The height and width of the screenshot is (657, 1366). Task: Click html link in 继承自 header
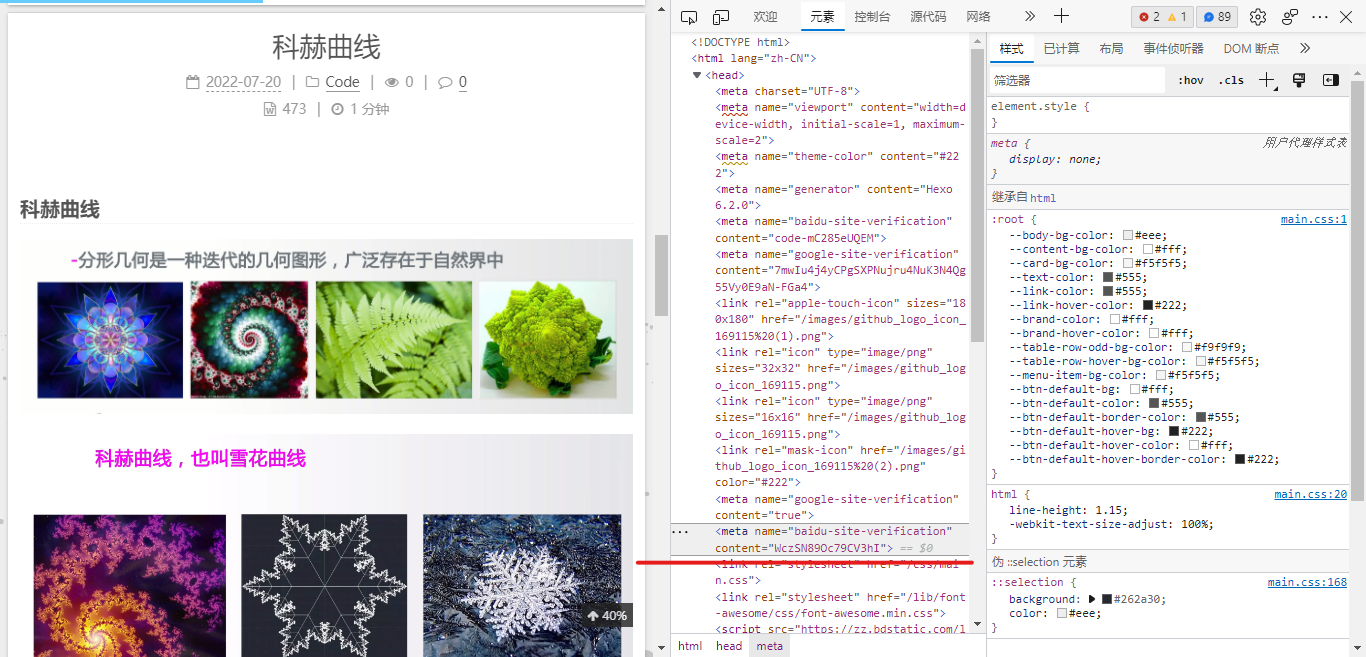1043,198
